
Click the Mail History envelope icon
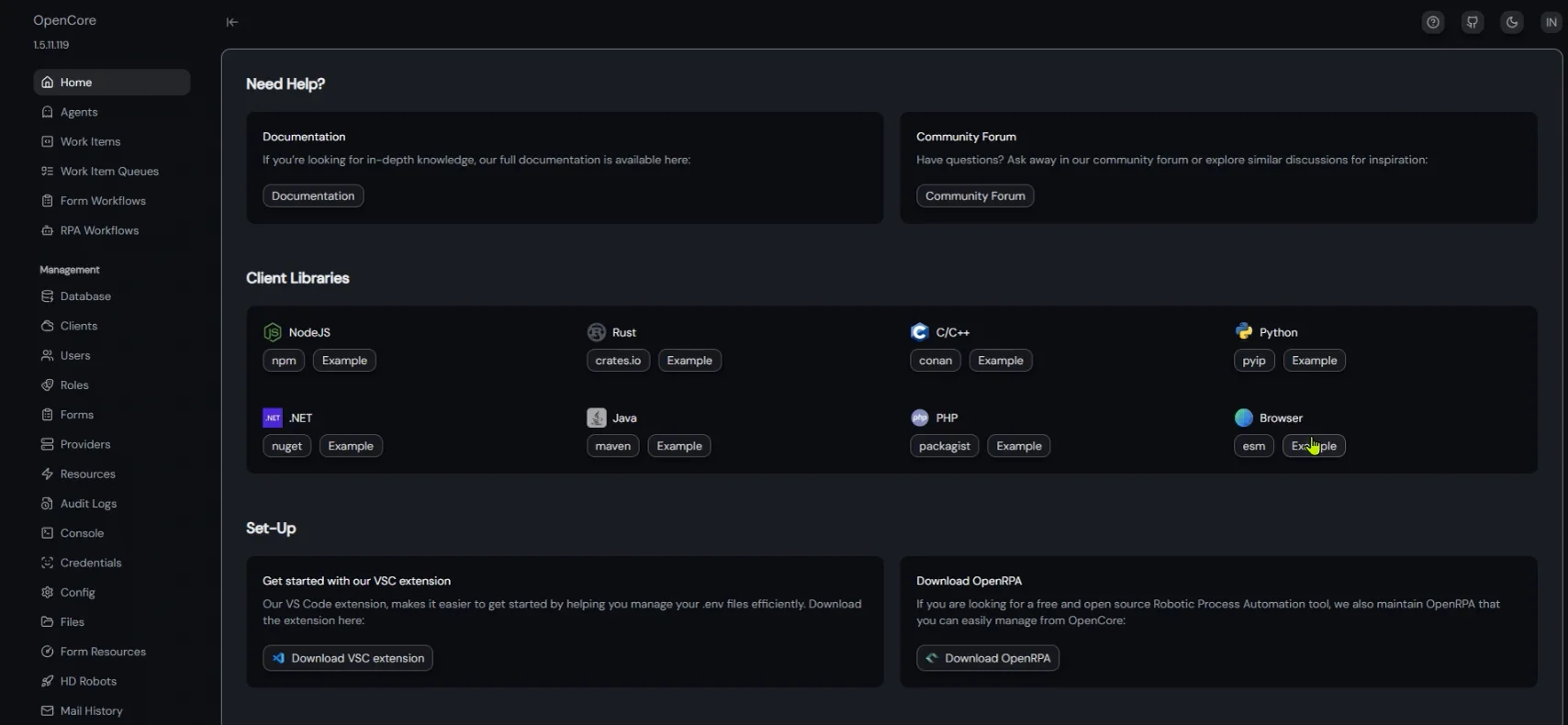[48, 711]
